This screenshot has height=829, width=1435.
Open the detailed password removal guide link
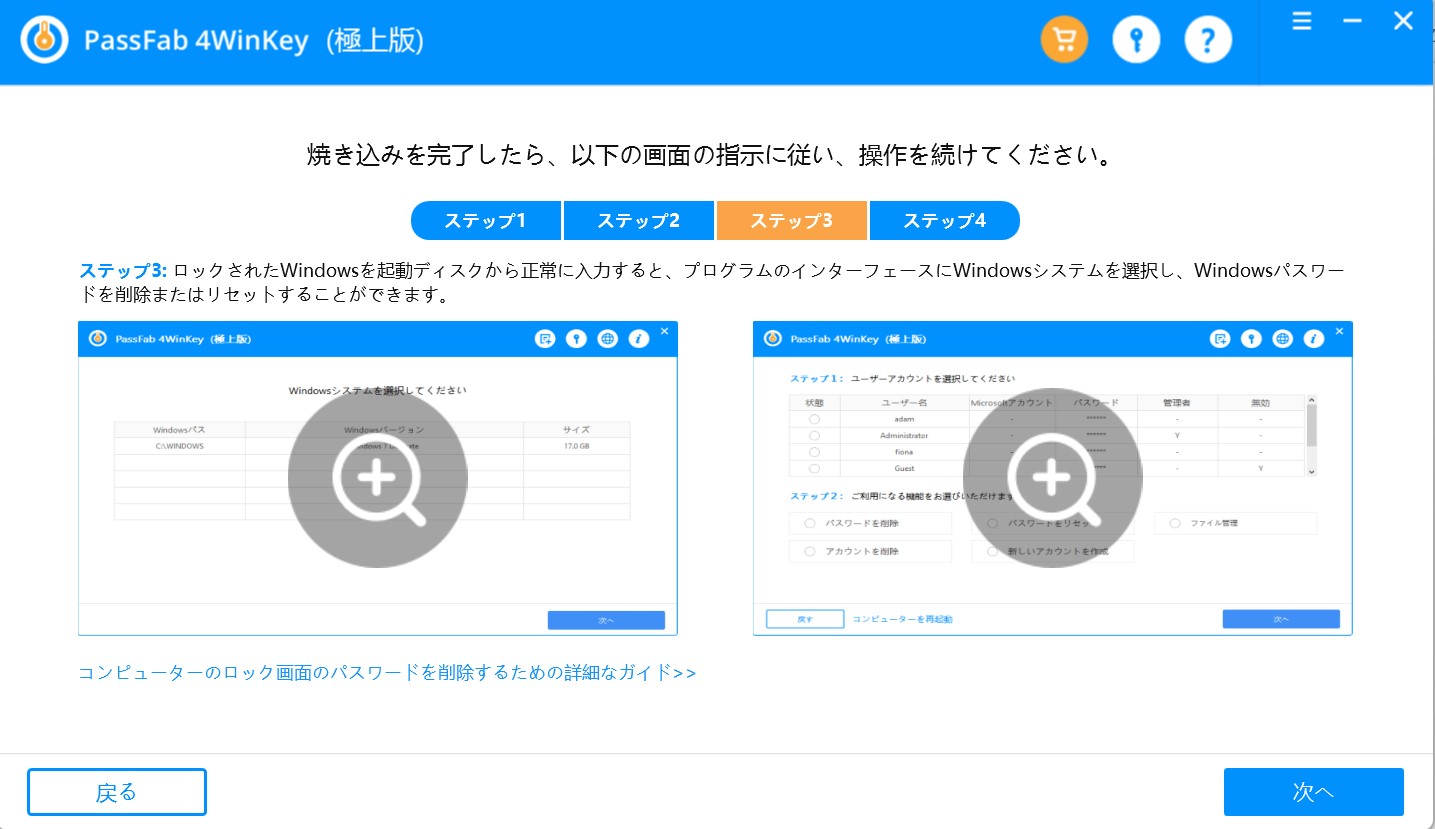coord(387,673)
